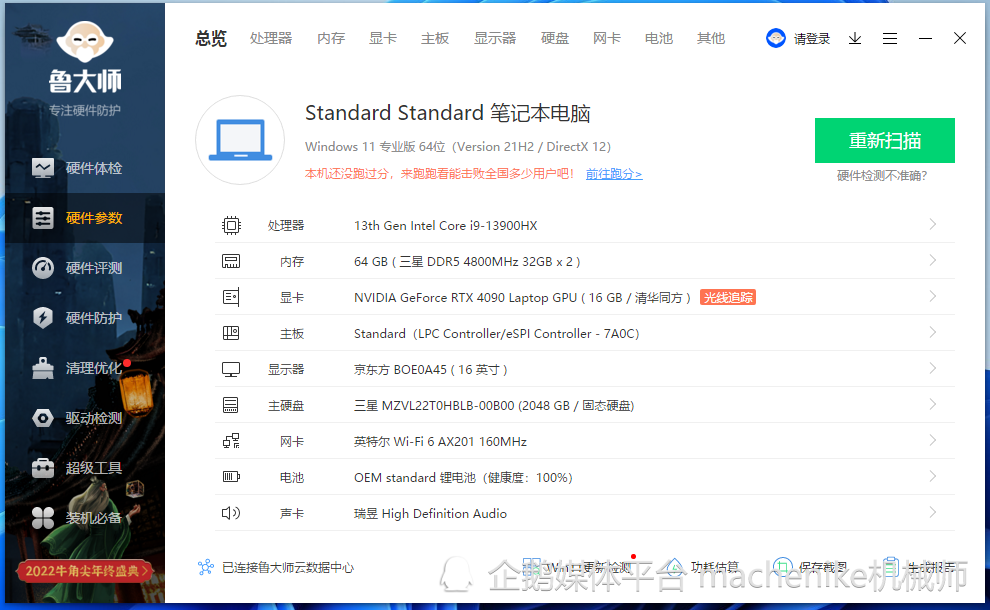990x610 pixels.
Task: Click 13th Gen Intel Core i9-13900HX text
Action: coord(445,225)
